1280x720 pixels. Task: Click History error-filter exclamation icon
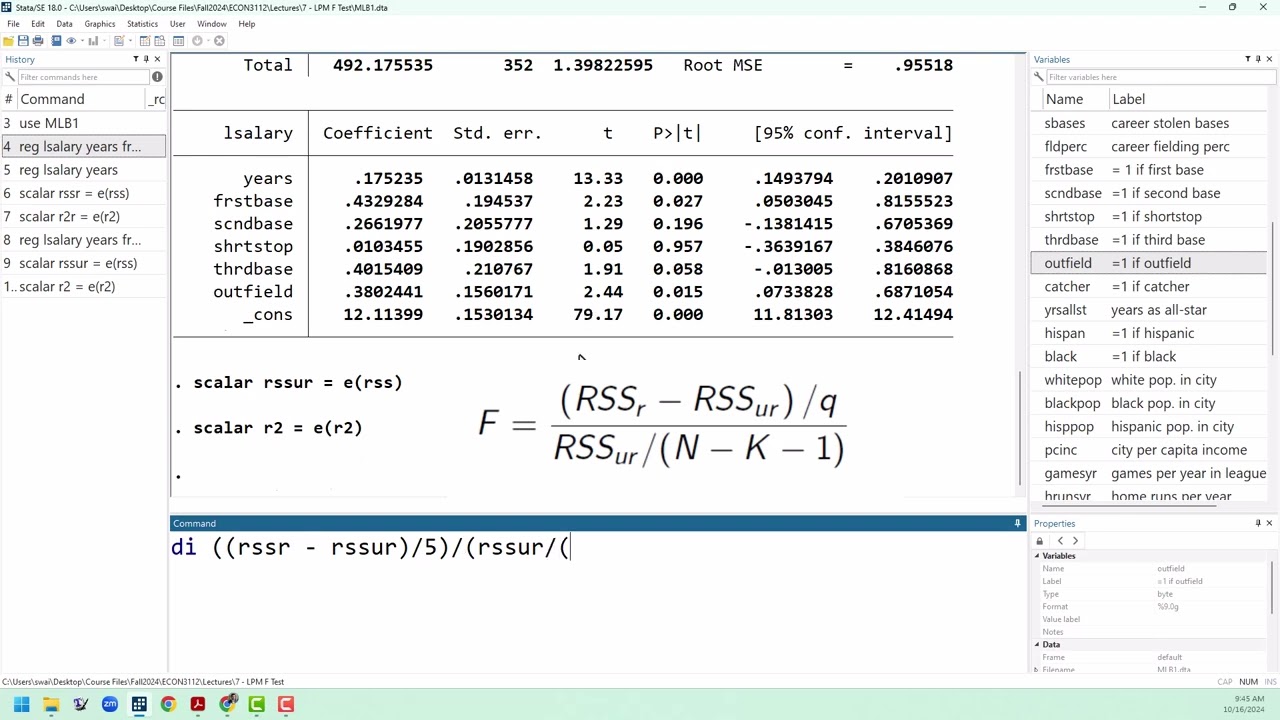(x=157, y=77)
